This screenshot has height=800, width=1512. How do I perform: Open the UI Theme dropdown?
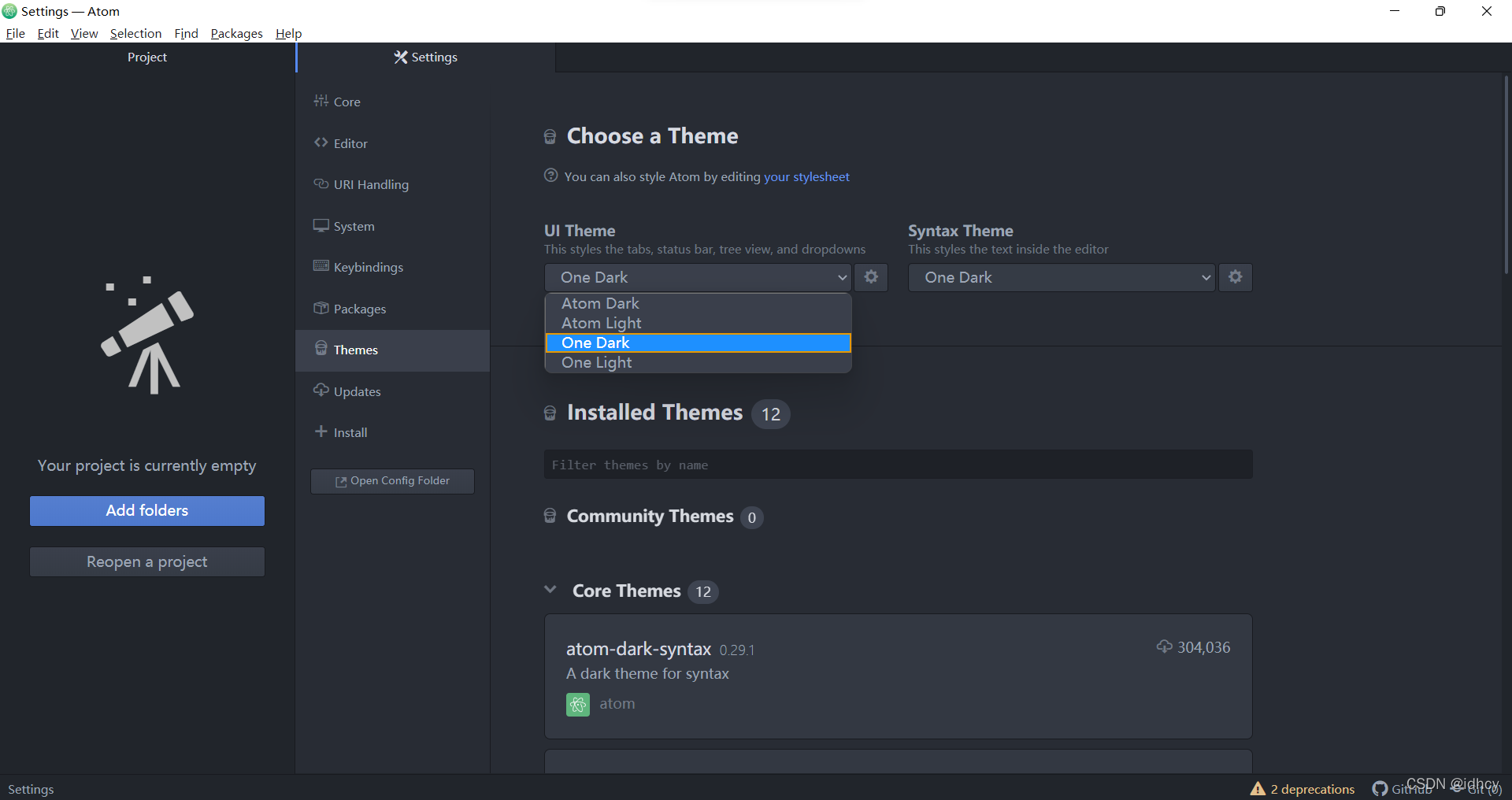pyautogui.click(x=698, y=277)
